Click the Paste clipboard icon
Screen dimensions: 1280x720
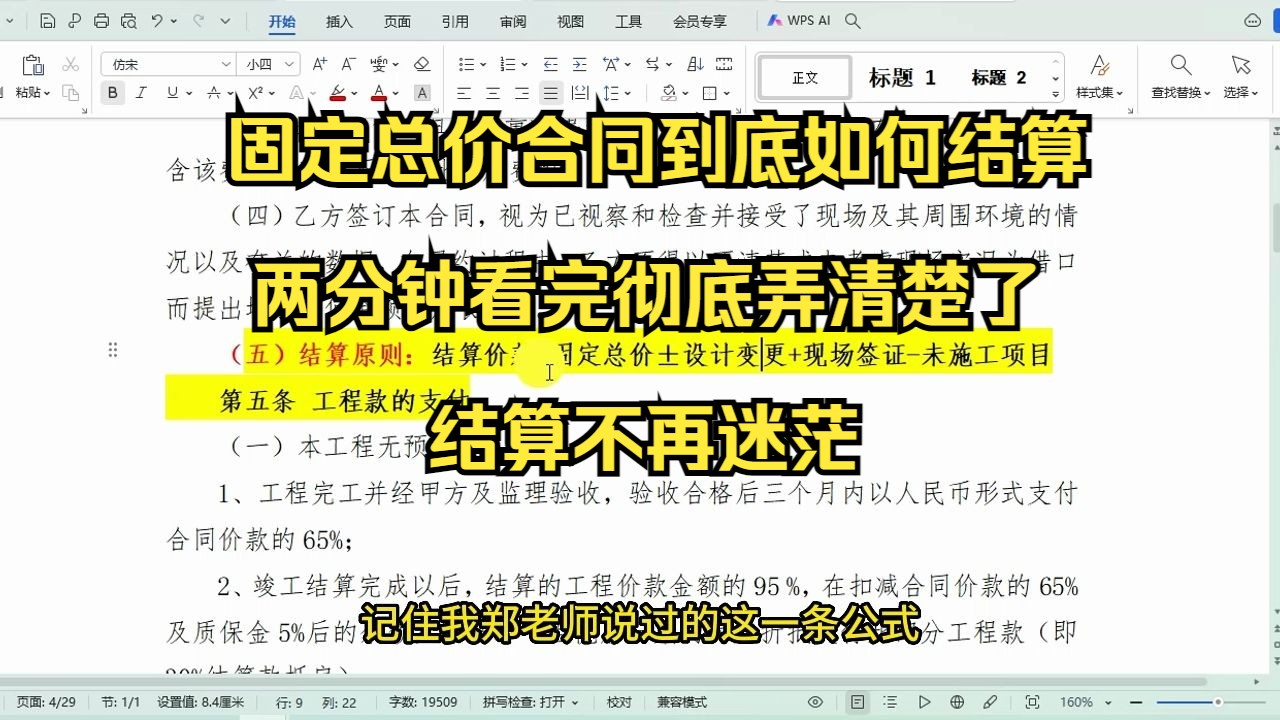click(32, 65)
